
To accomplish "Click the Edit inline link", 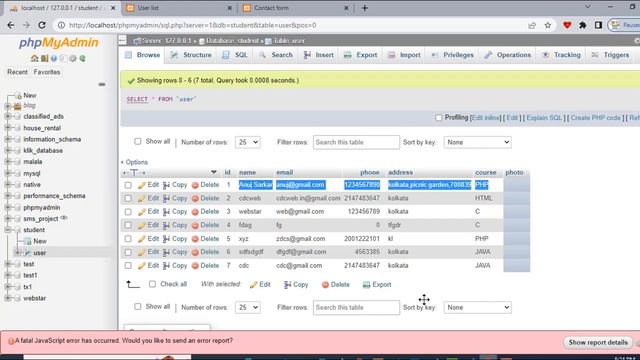I will click(485, 118).
